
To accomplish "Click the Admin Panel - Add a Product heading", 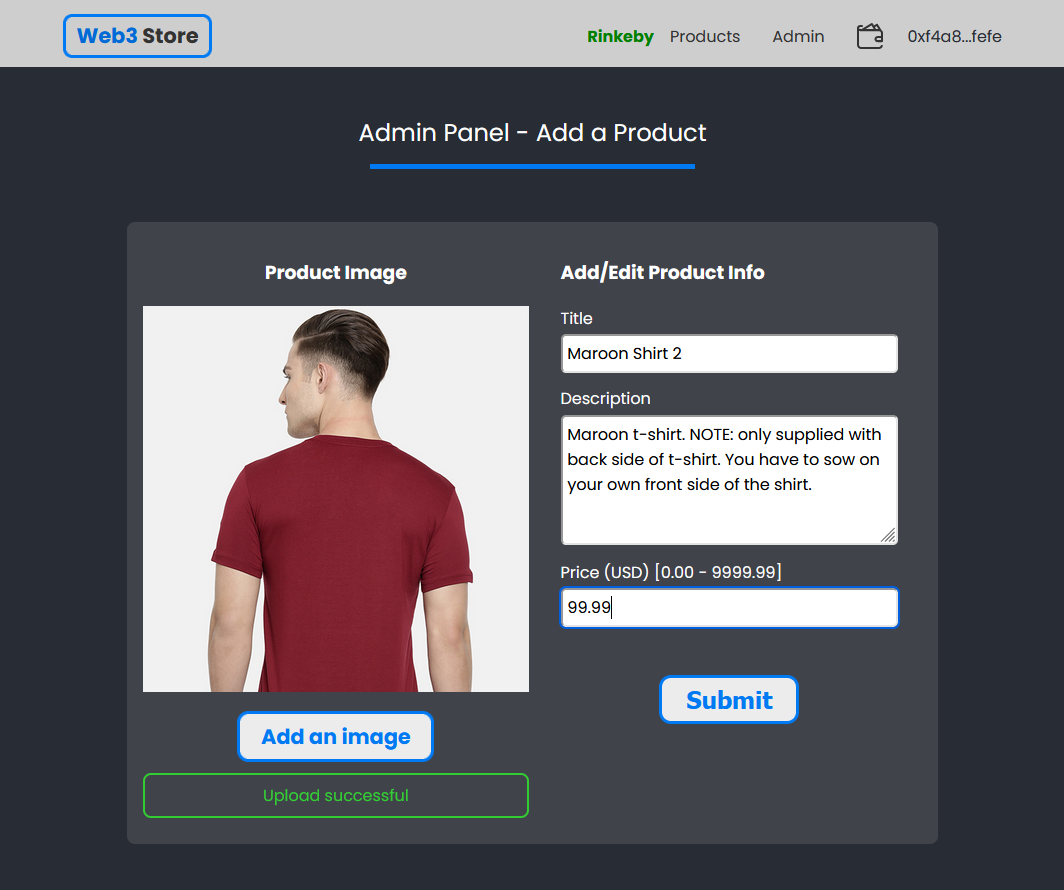I will click(x=532, y=133).
